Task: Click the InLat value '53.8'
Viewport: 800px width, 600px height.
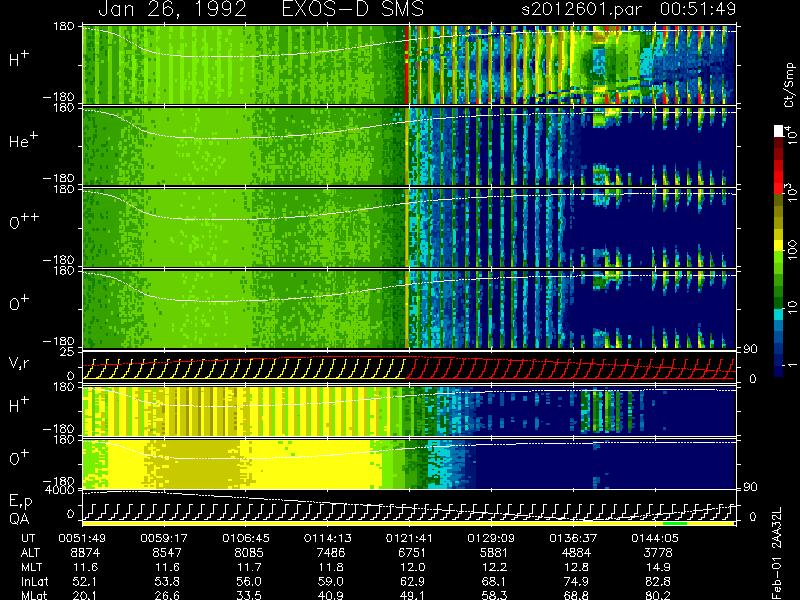Action: click(x=167, y=582)
